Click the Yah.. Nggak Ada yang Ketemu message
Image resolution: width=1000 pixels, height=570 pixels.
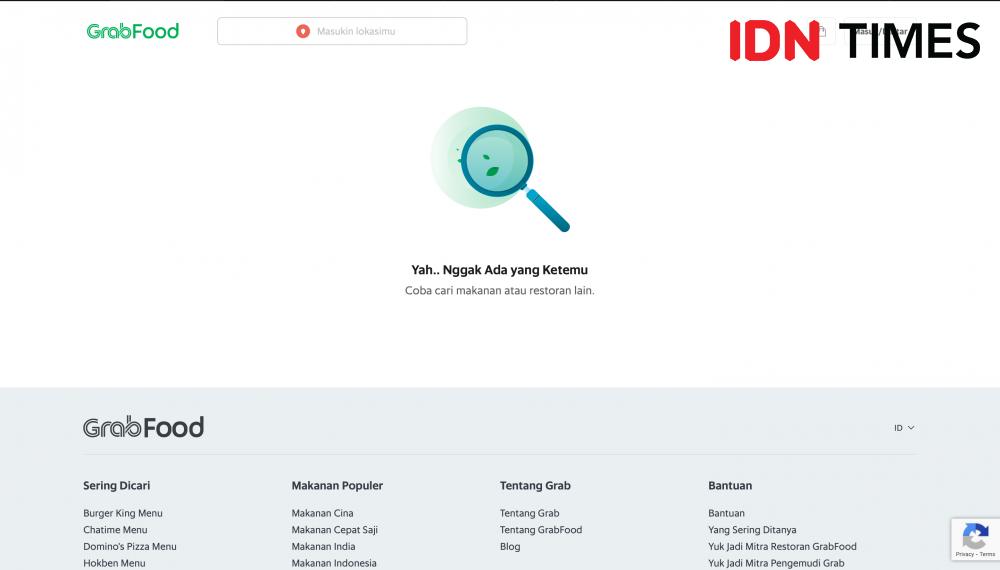click(x=499, y=270)
